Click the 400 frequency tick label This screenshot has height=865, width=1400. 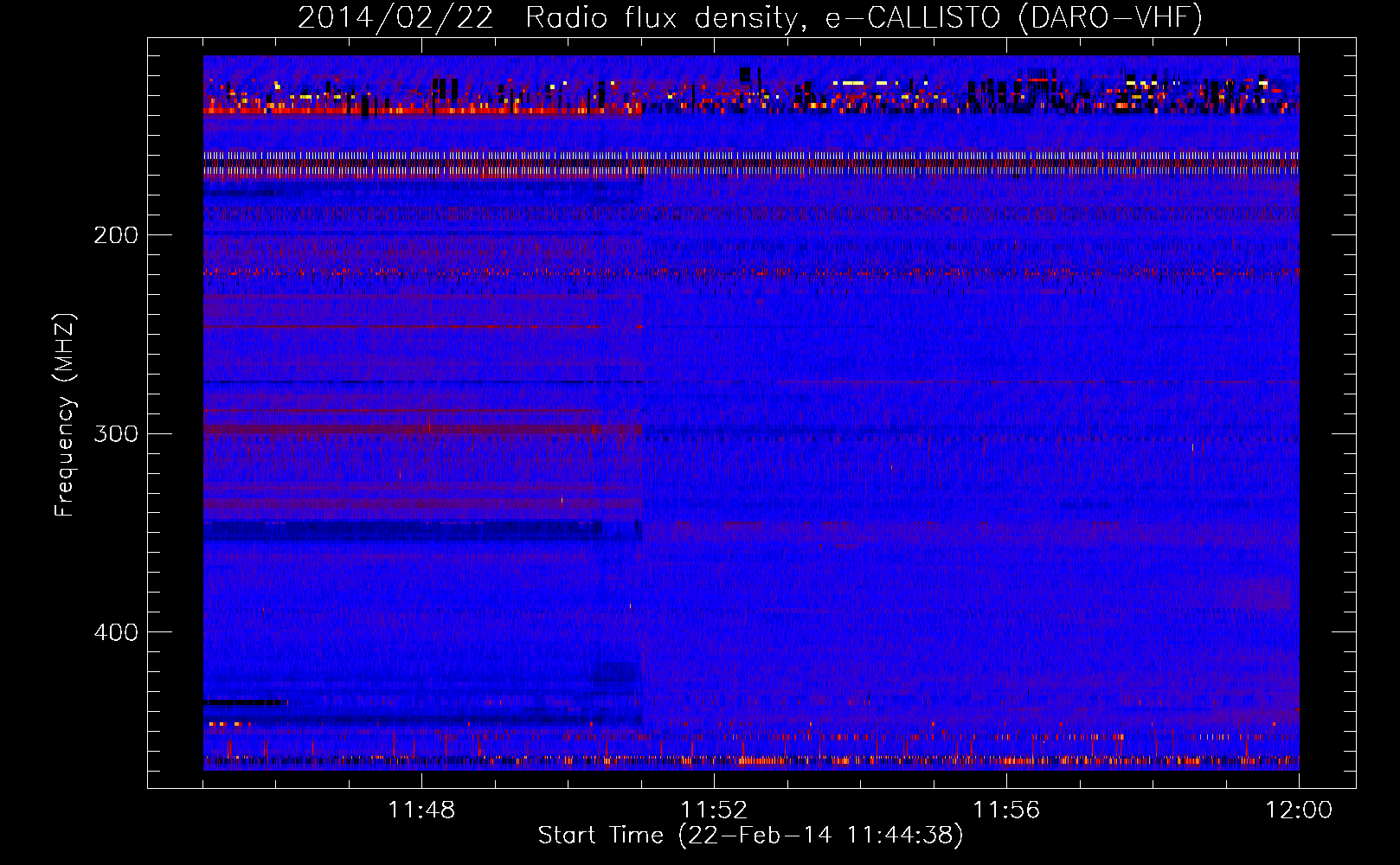point(115,632)
